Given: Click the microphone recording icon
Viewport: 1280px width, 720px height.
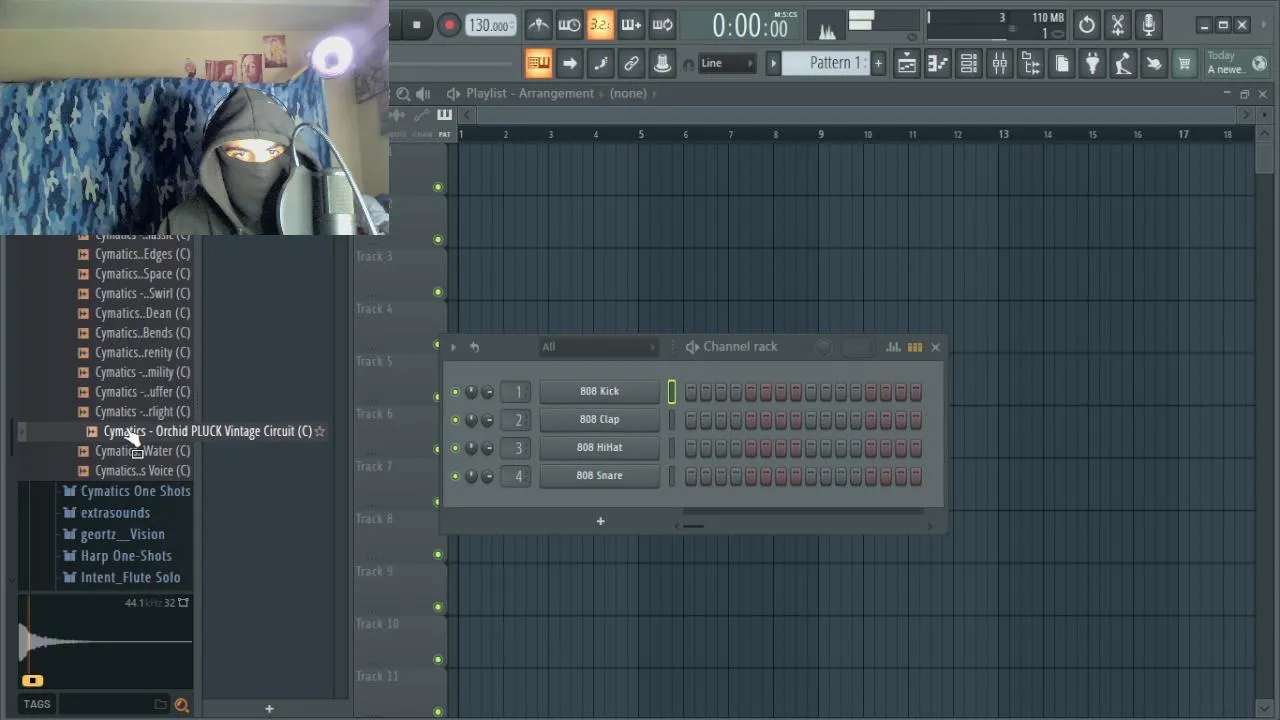Looking at the screenshot, I should tap(1149, 25).
